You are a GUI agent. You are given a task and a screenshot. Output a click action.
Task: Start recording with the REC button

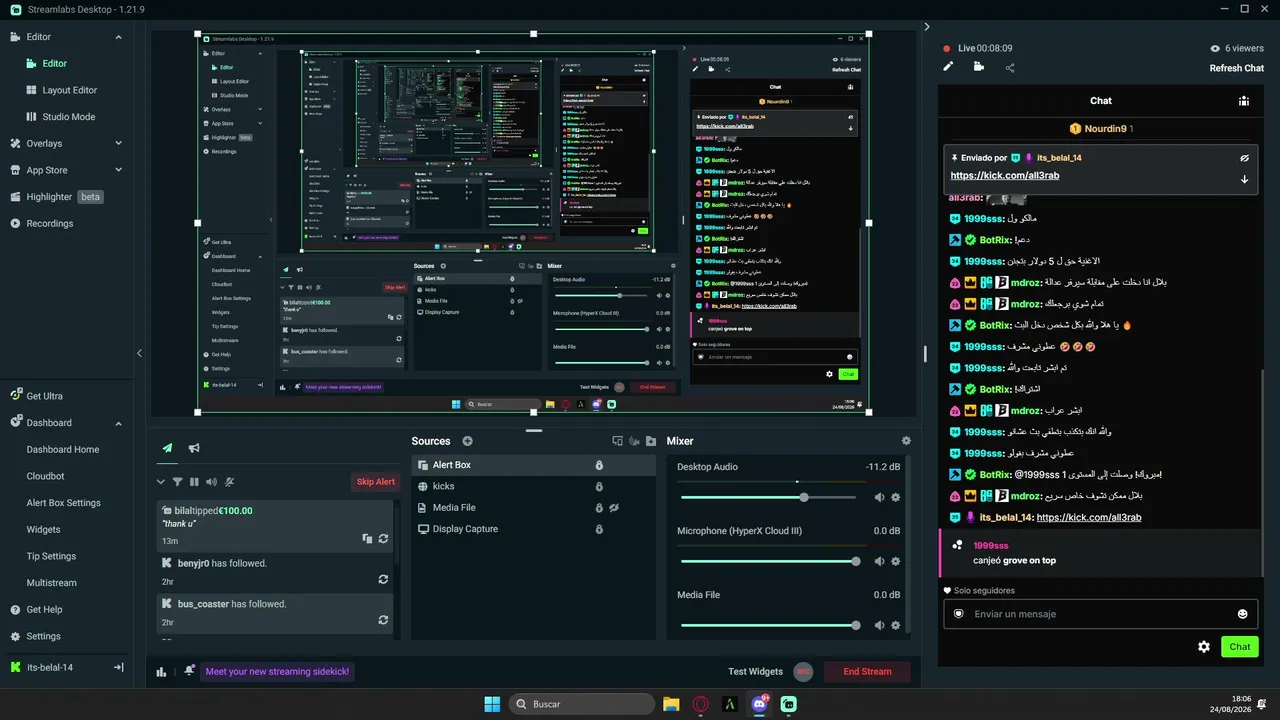click(803, 672)
